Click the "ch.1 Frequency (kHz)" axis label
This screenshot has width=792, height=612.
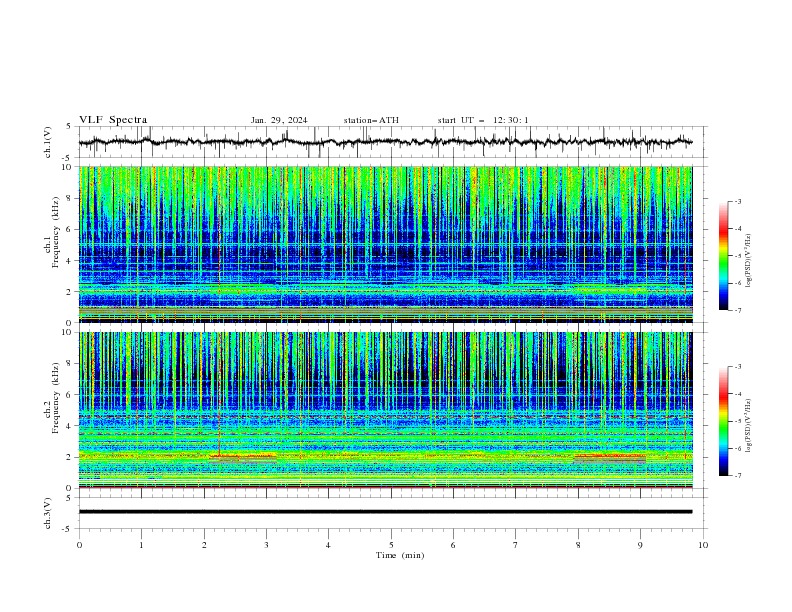click(x=53, y=232)
